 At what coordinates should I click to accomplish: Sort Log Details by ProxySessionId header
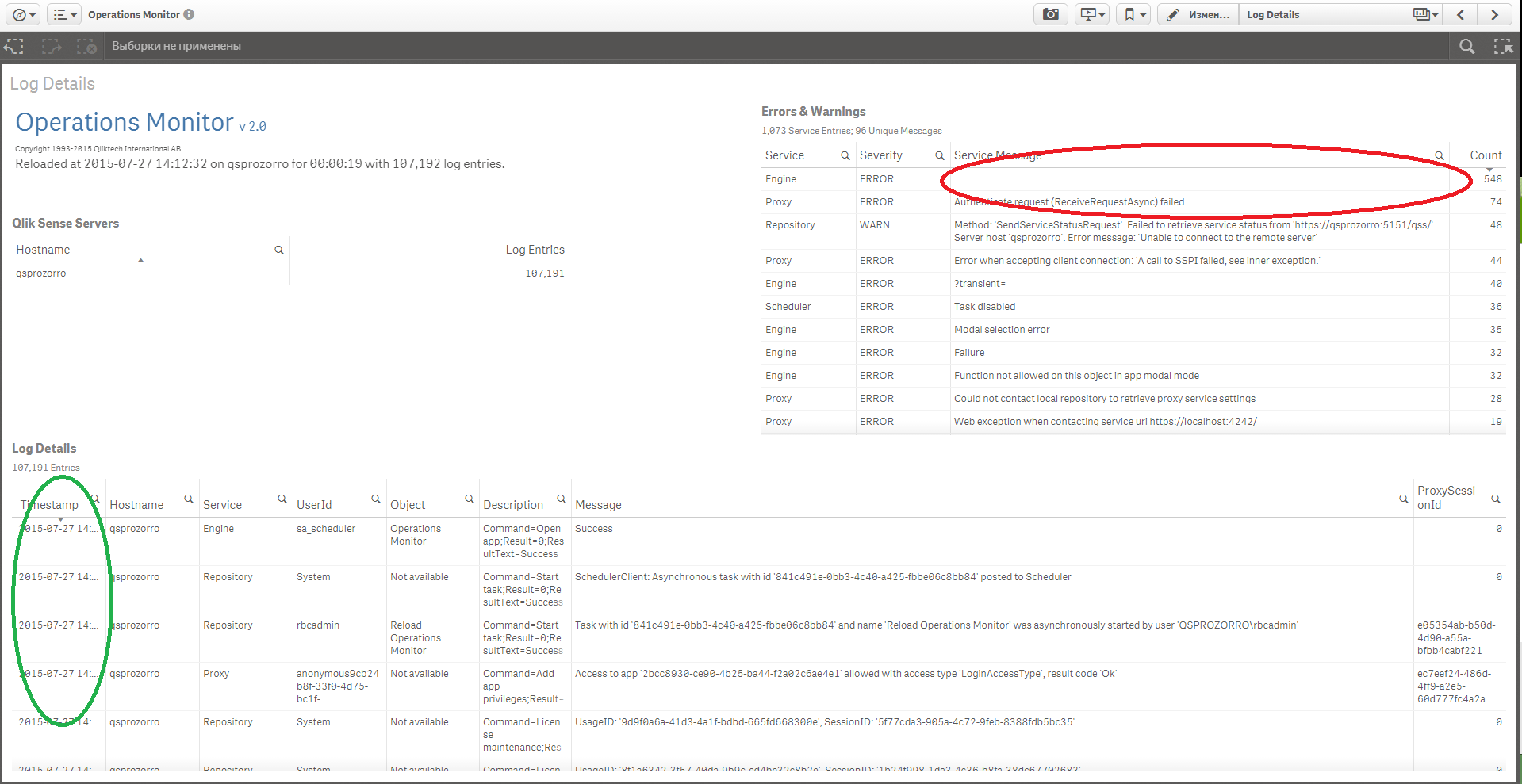coord(1446,498)
